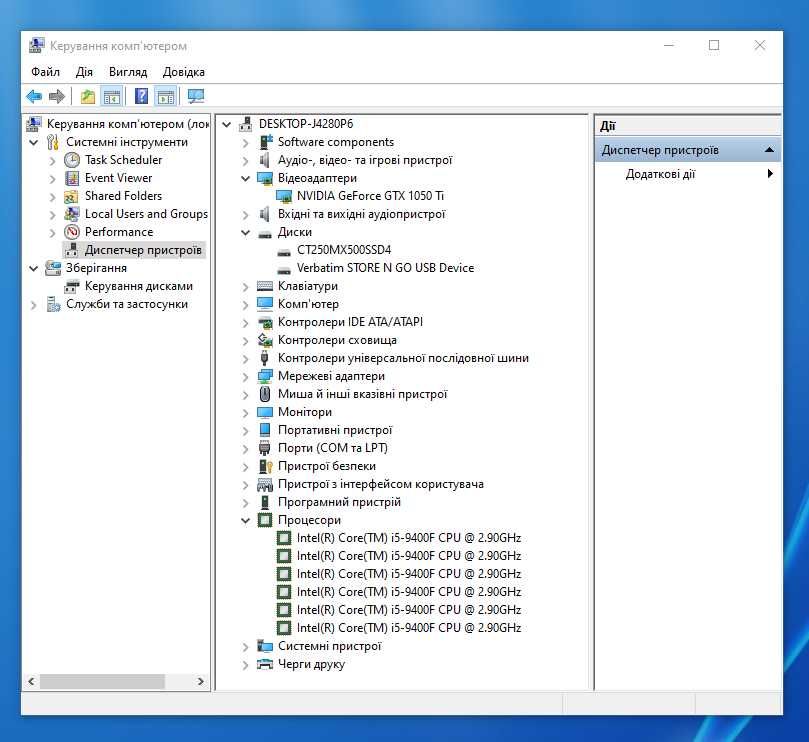
Task: Click the Verbatim STORE N GO drive icon
Action: (x=284, y=269)
